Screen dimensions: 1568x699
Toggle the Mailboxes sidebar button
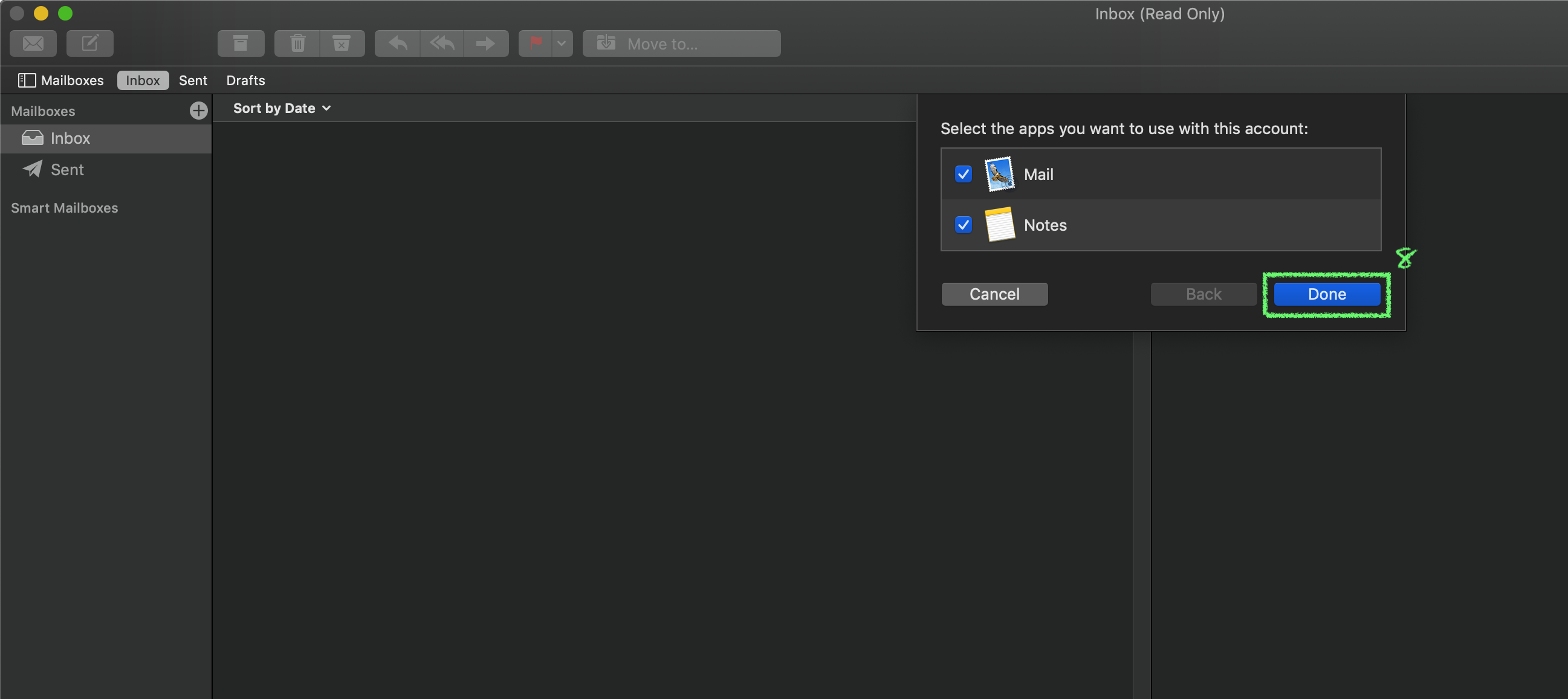61,80
